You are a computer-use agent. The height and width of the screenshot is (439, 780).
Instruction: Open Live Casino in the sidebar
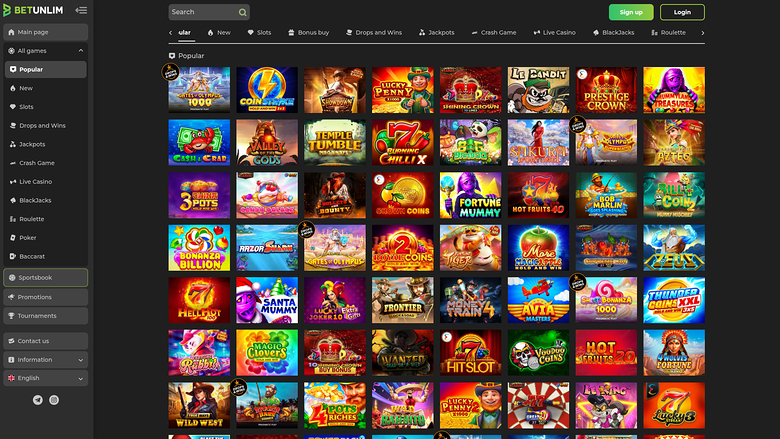46,181
